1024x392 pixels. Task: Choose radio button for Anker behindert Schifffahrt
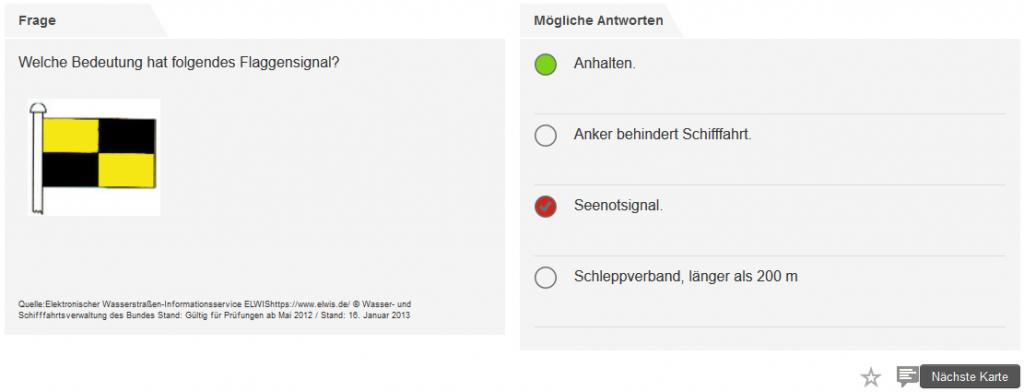545,135
